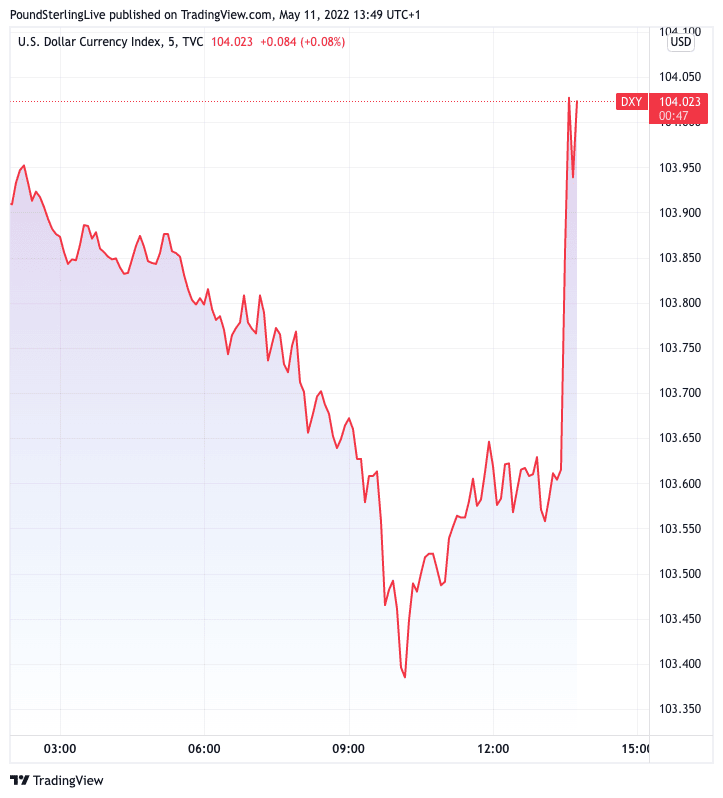Click the 103.900 price axis label
723x798 pixels.
coord(680,213)
